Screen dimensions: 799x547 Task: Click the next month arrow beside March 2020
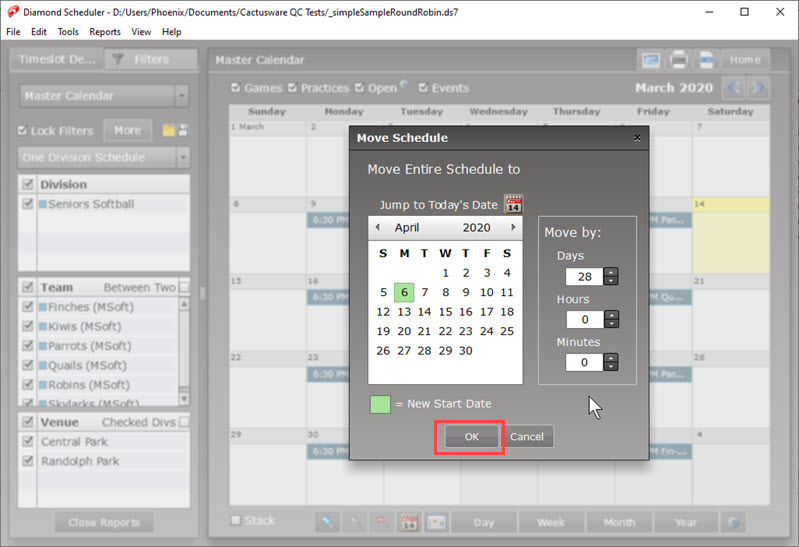(x=758, y=88)
